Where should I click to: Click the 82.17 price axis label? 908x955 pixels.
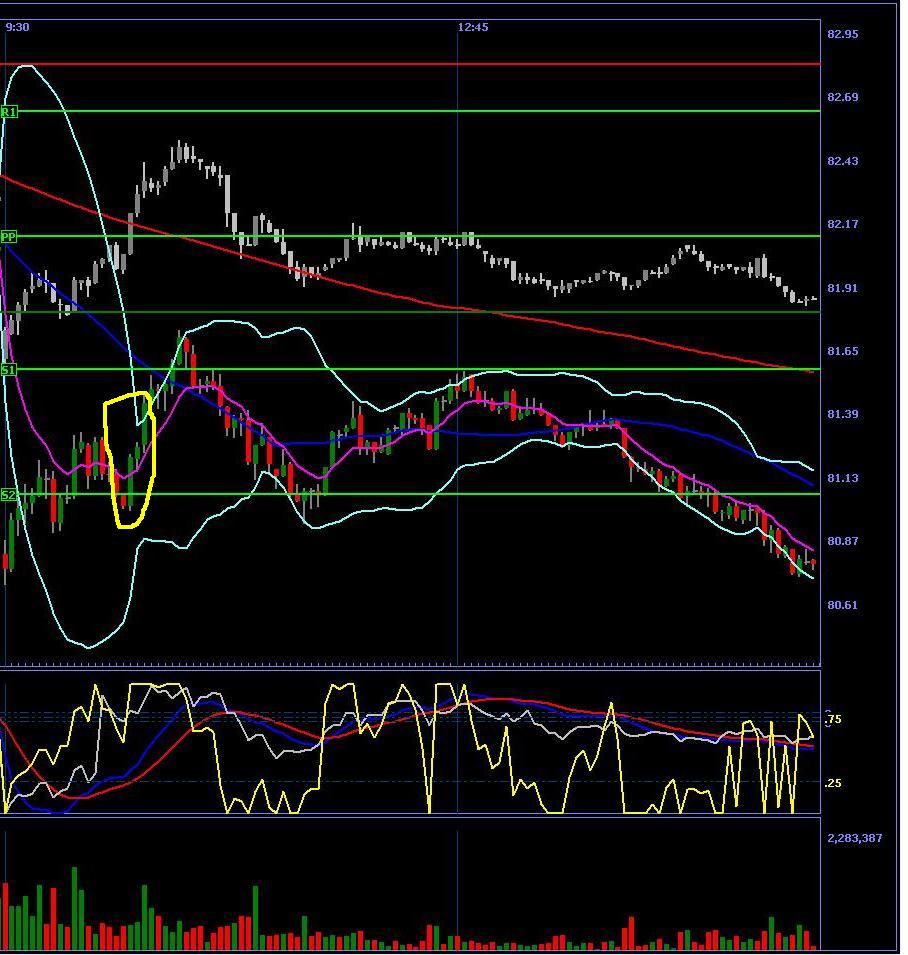(x=843, y=224)
